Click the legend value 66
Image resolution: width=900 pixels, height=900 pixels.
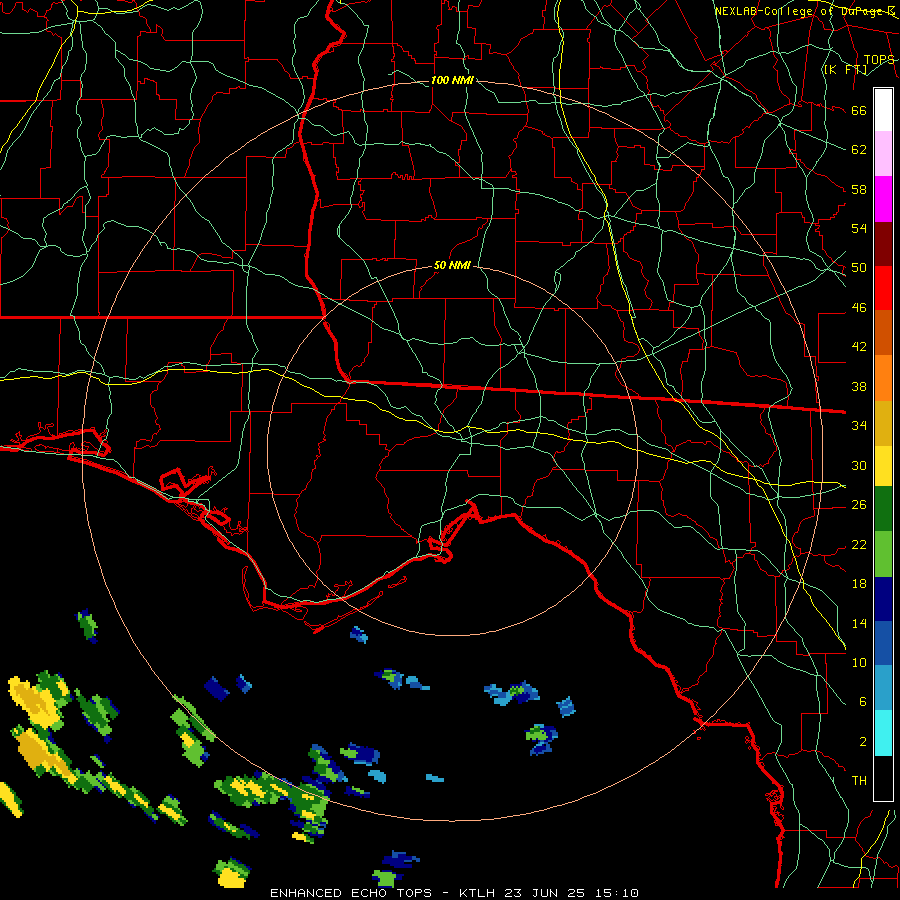point(859,110)
